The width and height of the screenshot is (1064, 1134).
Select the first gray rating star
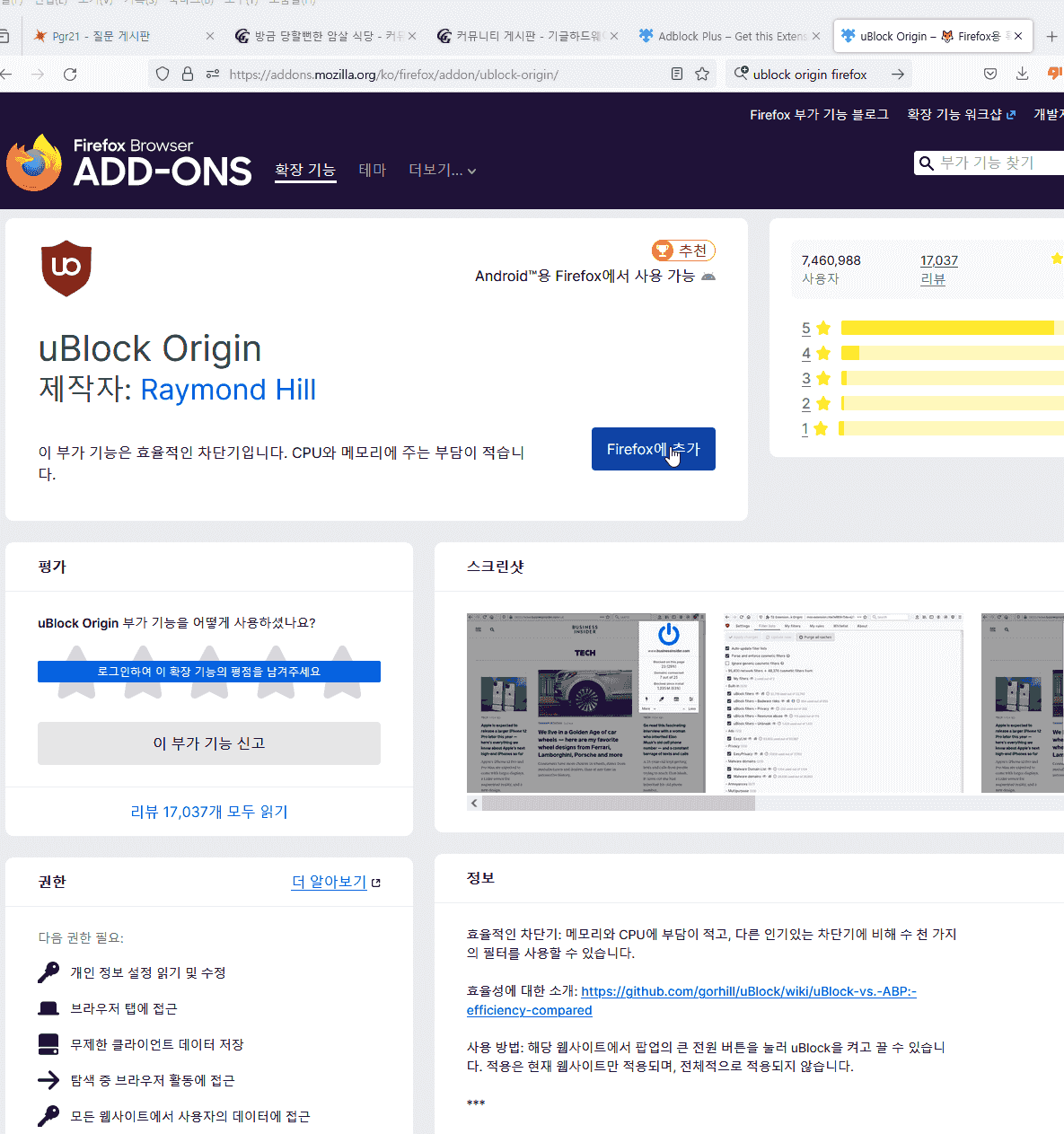tap(76, 672)
